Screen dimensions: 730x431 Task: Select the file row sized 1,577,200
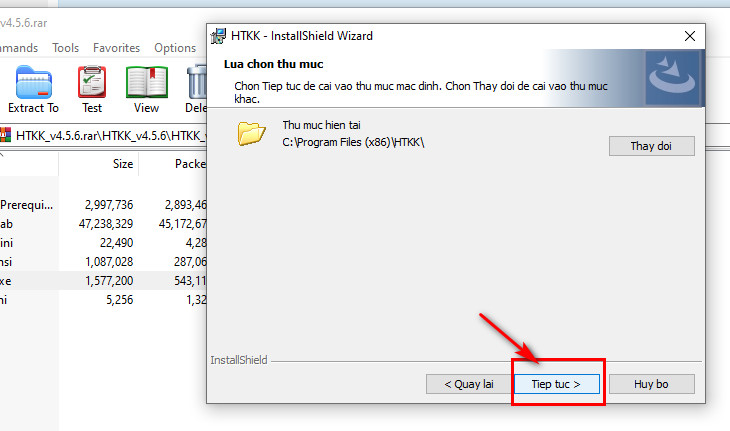pos(103,281)
